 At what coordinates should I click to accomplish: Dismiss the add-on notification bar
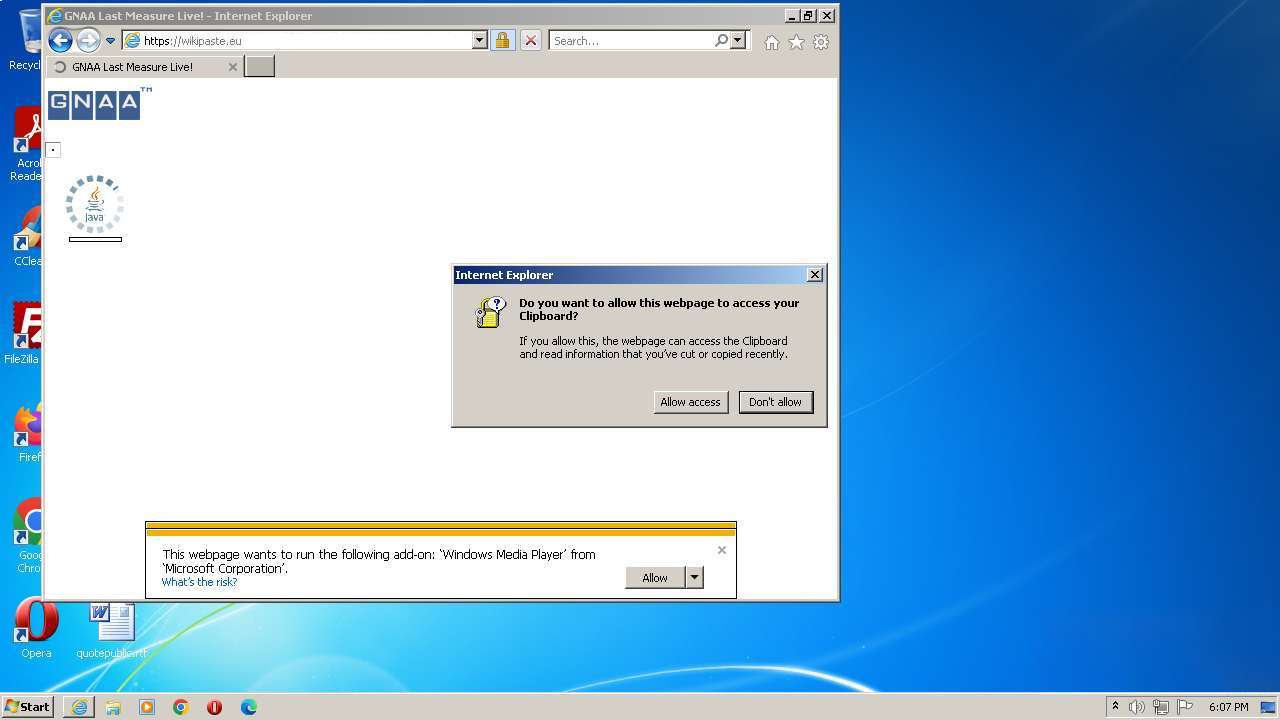tap(722, 550)
